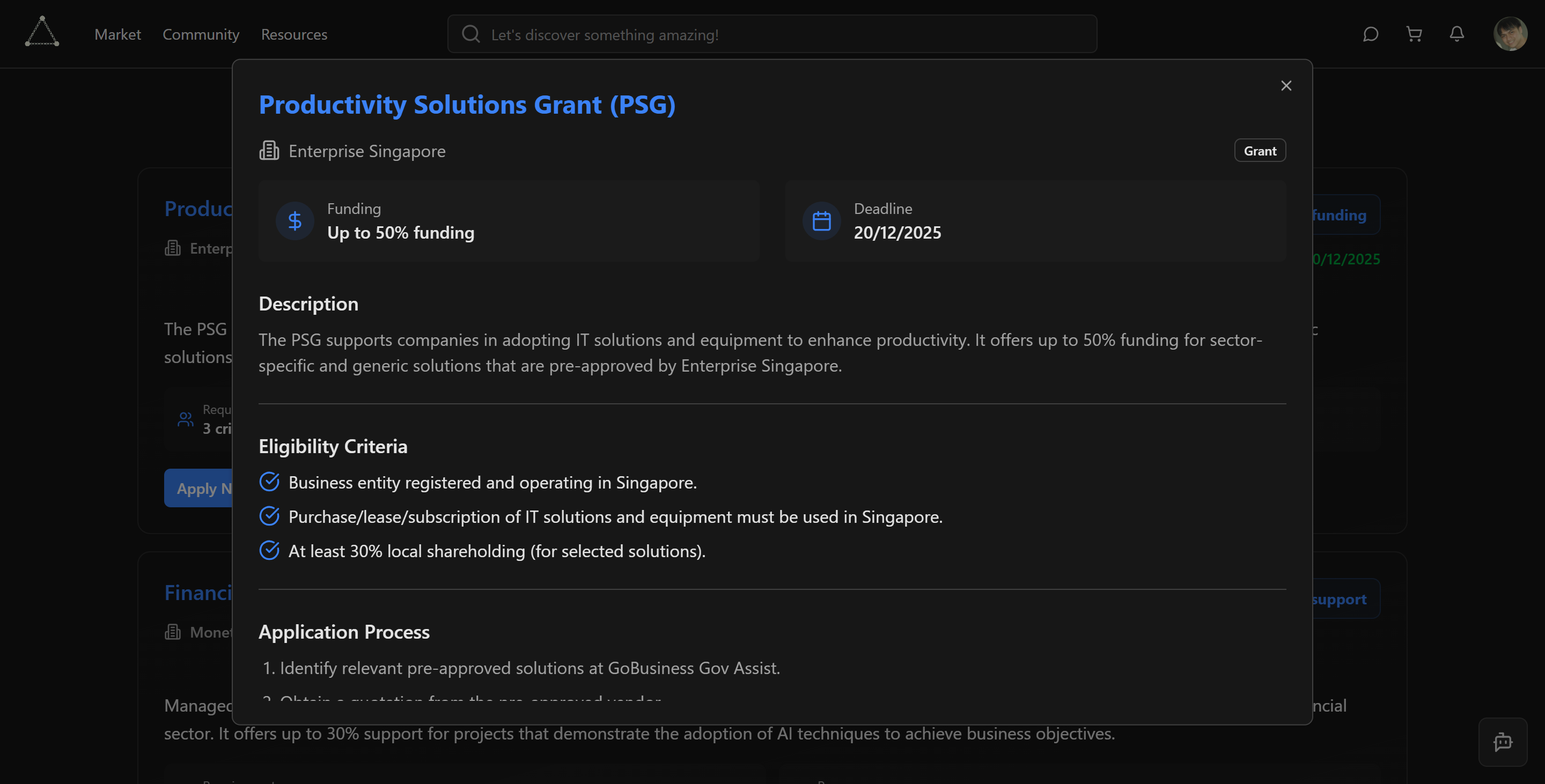1545x784 pixels.
Task: Click the 20/12/2025 deadline value
Action: click(x=897, y=233)
